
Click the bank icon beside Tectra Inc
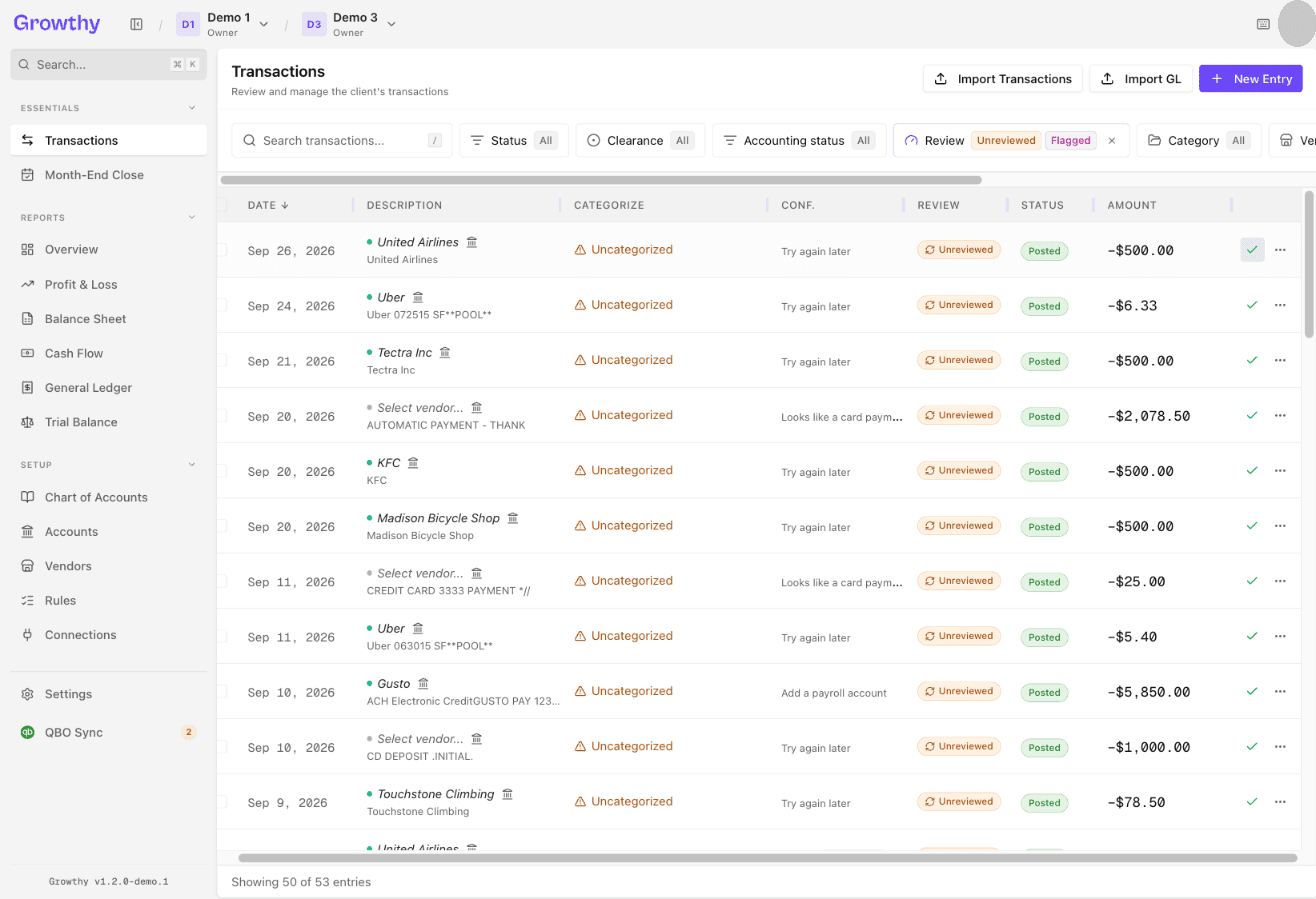point(445,352)
